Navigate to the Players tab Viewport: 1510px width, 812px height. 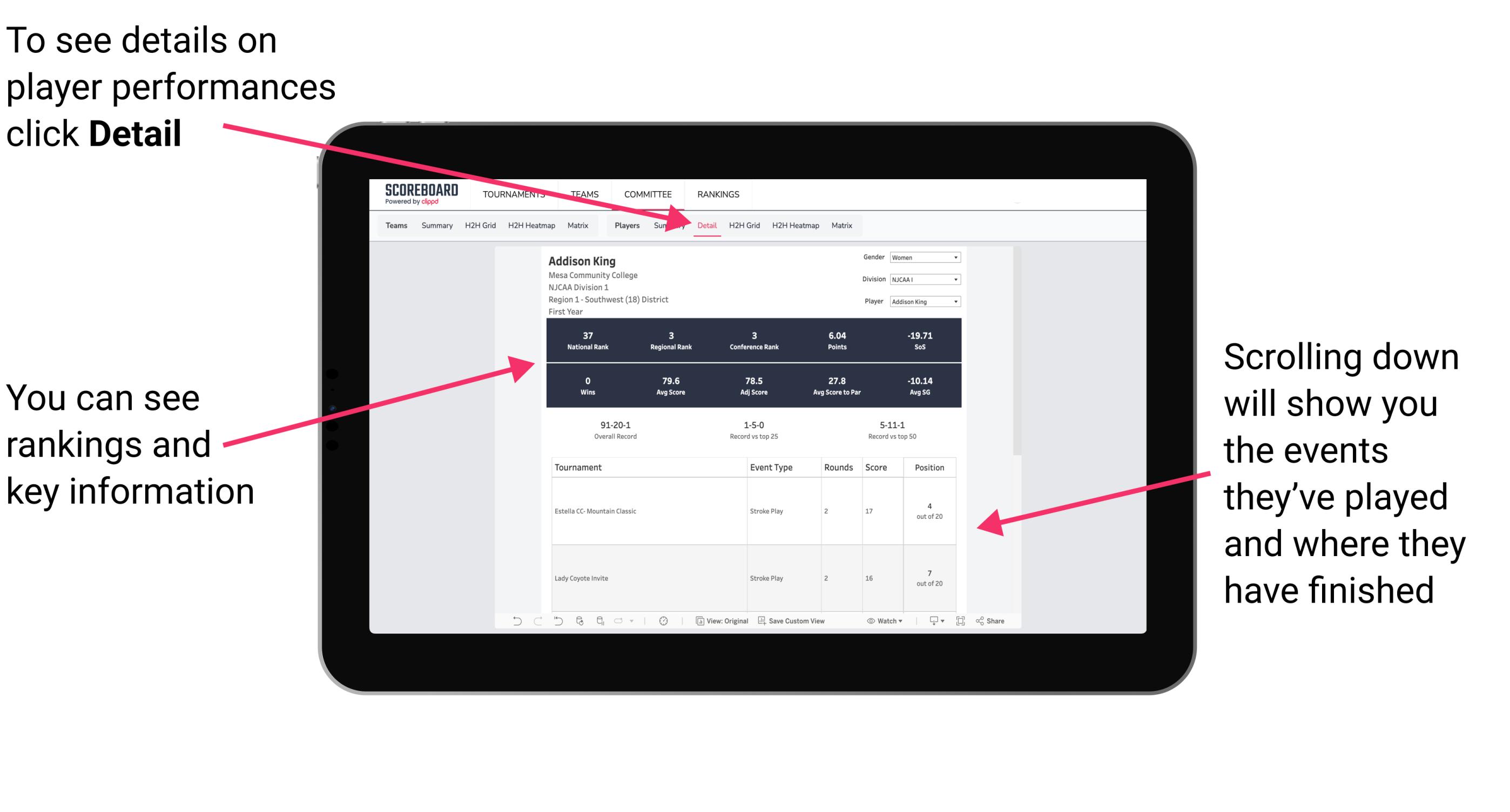pos(624,225)
